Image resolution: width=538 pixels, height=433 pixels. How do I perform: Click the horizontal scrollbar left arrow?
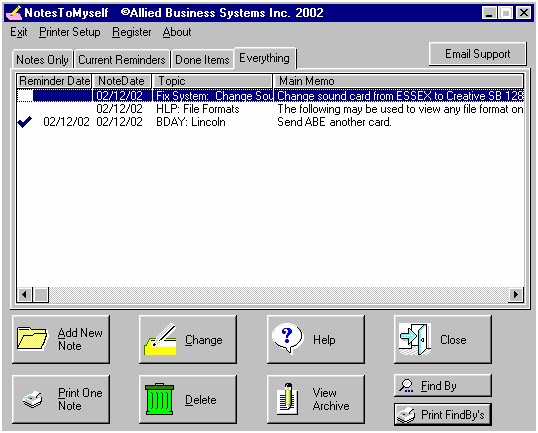(x=24, y=294)
